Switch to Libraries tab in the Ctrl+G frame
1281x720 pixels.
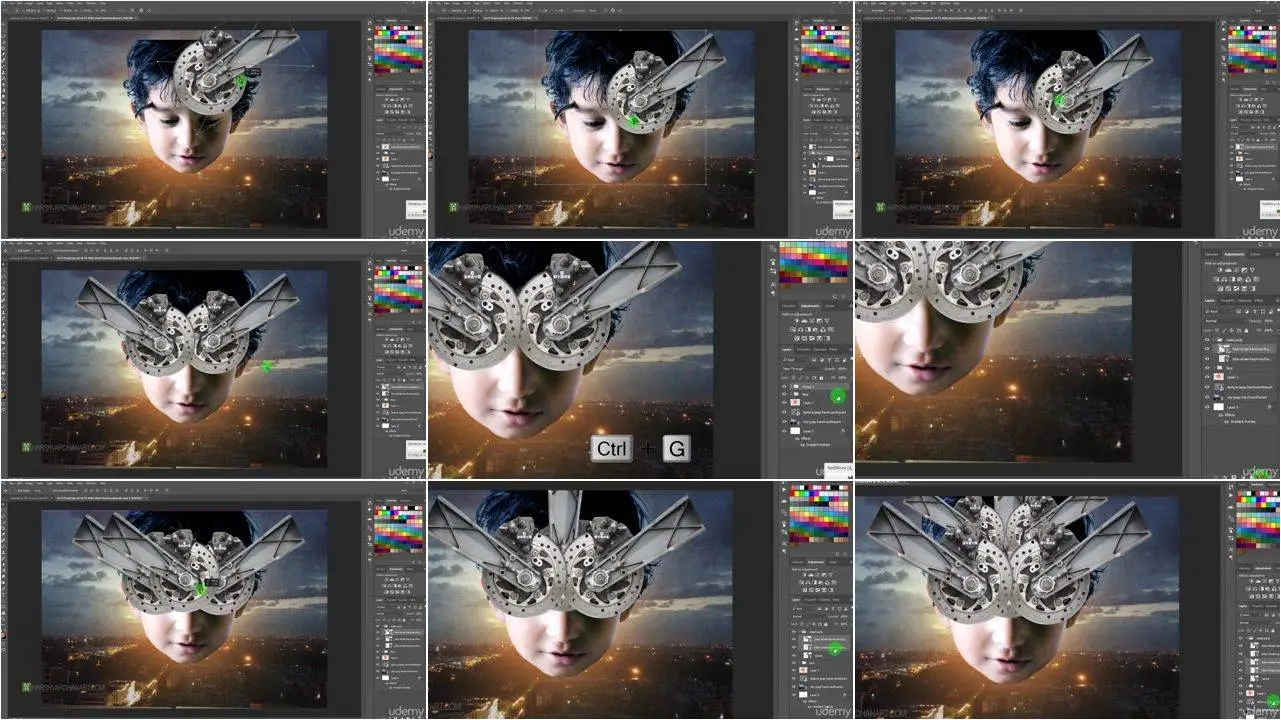[x=788, y=306]
